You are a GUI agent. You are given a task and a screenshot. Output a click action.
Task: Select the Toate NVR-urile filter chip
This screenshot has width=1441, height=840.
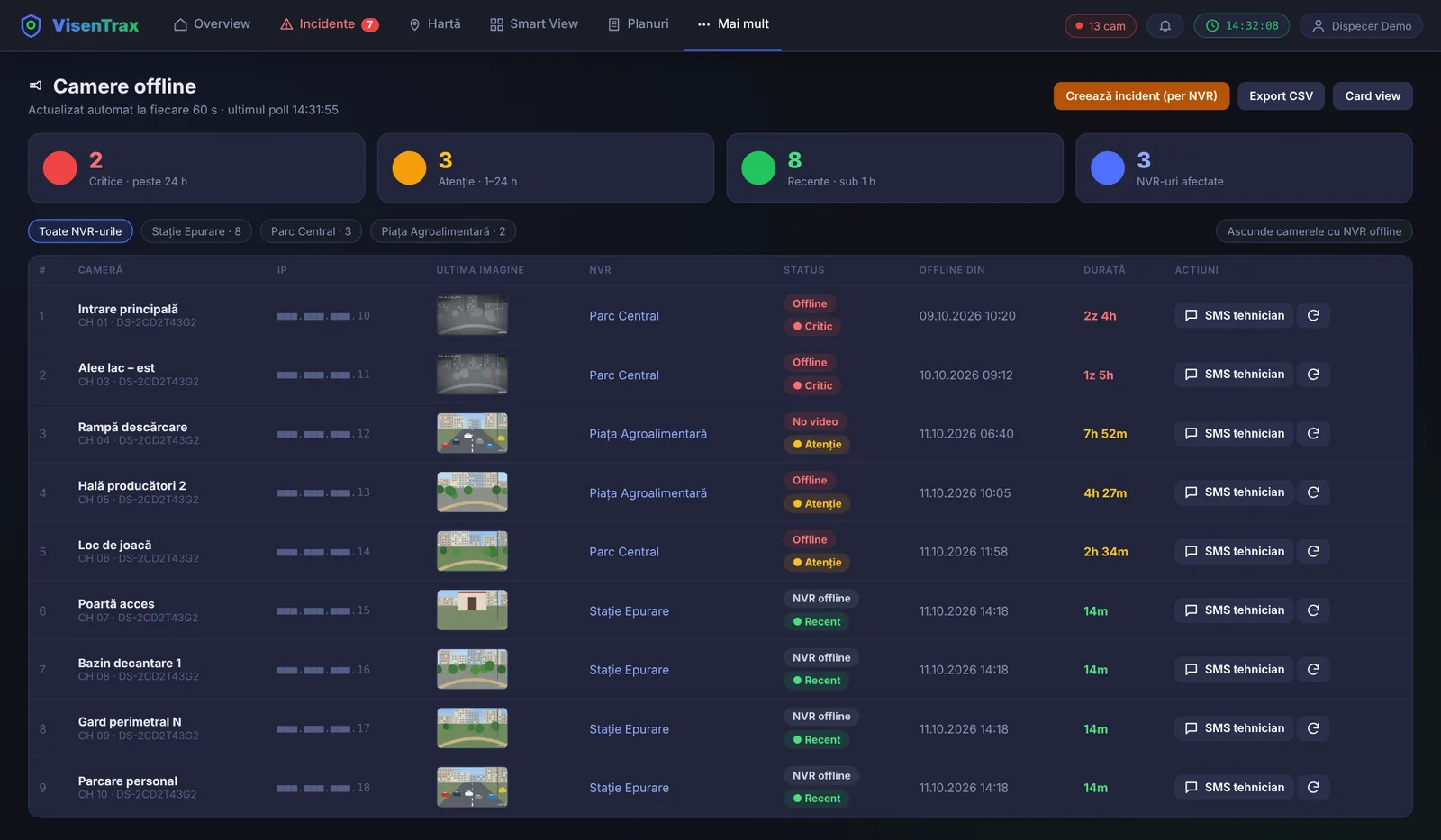pos(80,231)
